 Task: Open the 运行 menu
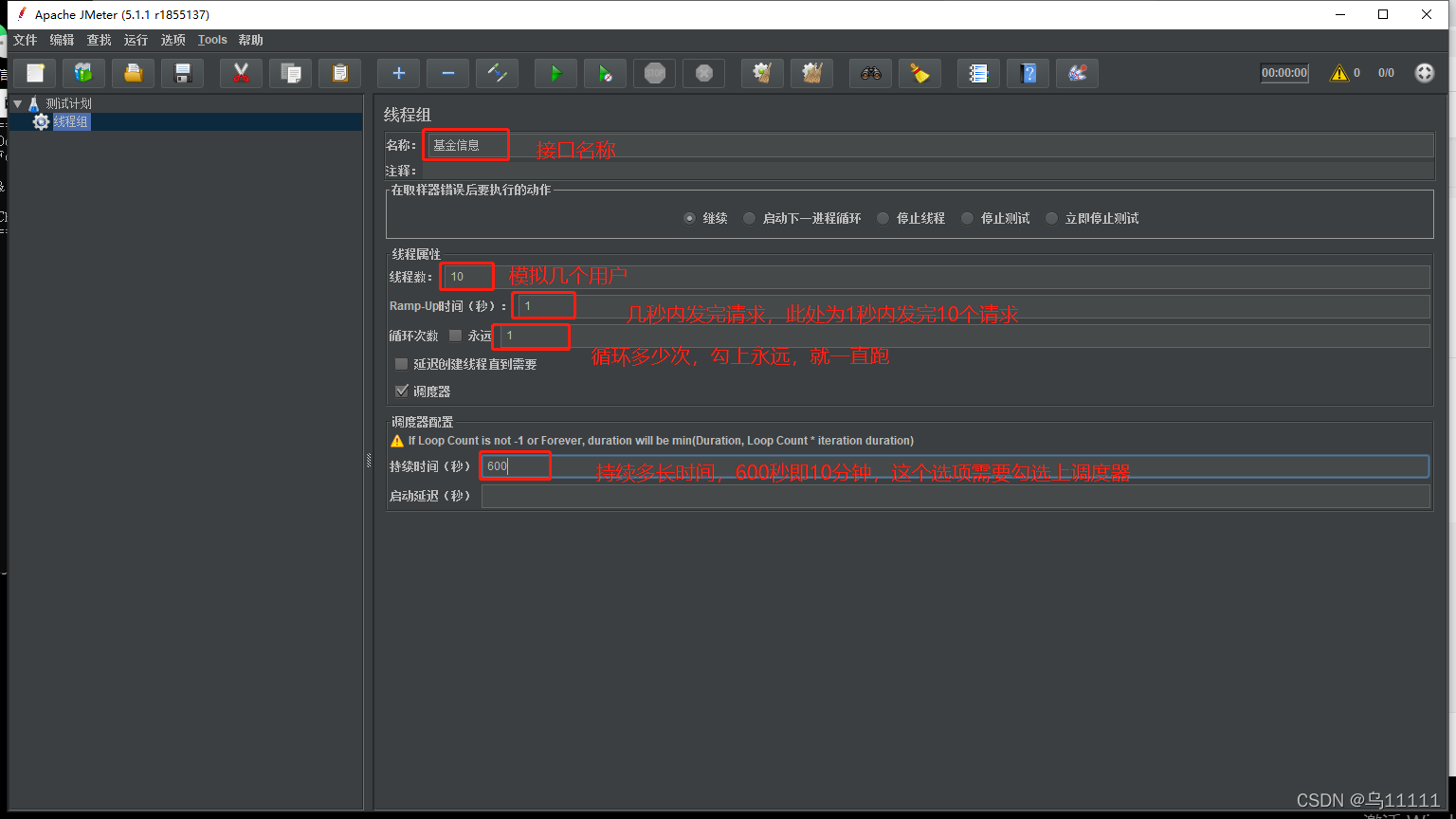point(136,40)
